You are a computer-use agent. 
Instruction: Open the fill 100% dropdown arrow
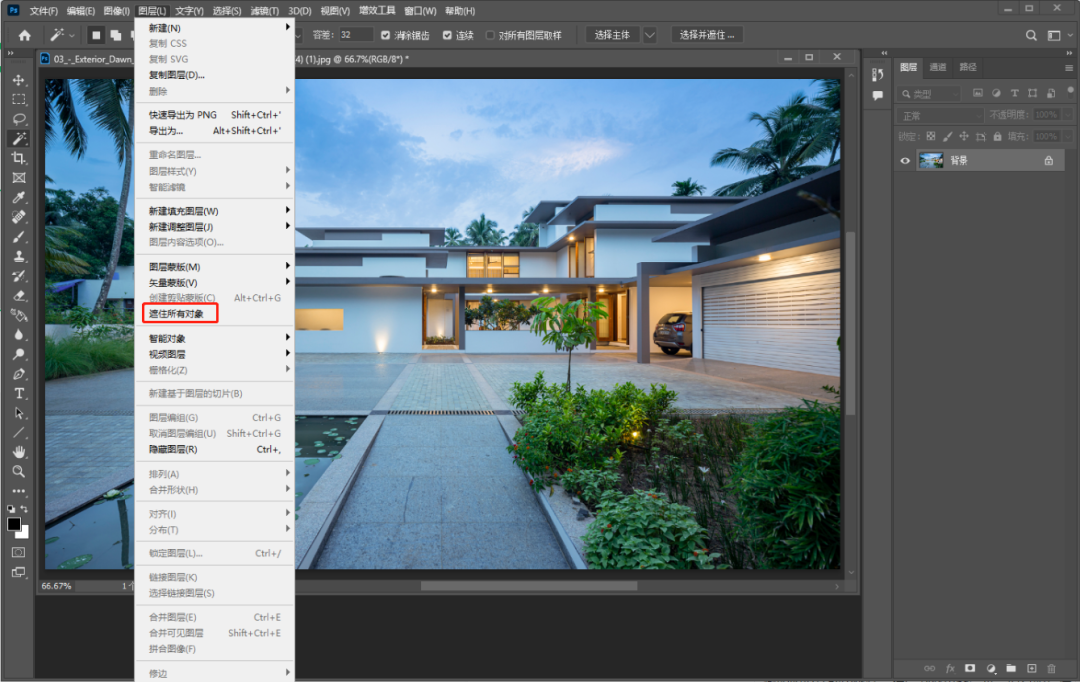pyautogui.click(x=1068, y=136)
